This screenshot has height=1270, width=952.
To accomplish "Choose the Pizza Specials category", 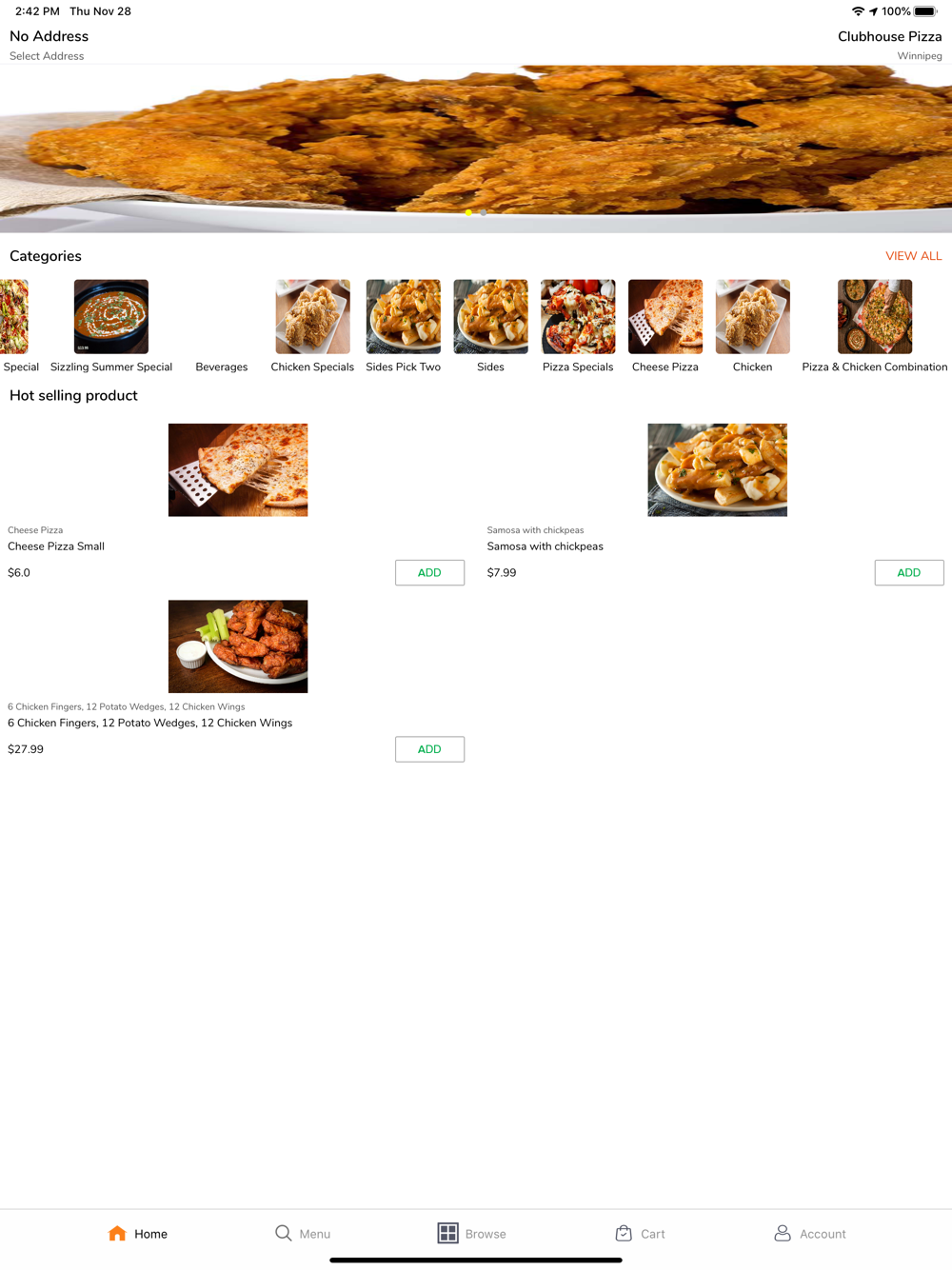I will tap(578, 327).
